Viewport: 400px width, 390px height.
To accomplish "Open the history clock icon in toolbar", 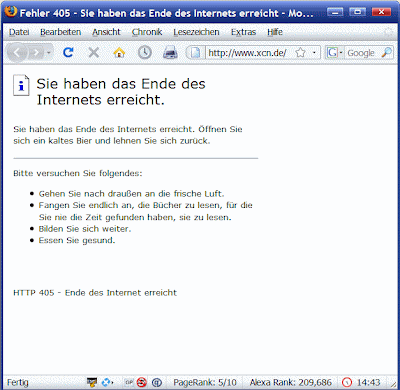I will pos(145,52).
